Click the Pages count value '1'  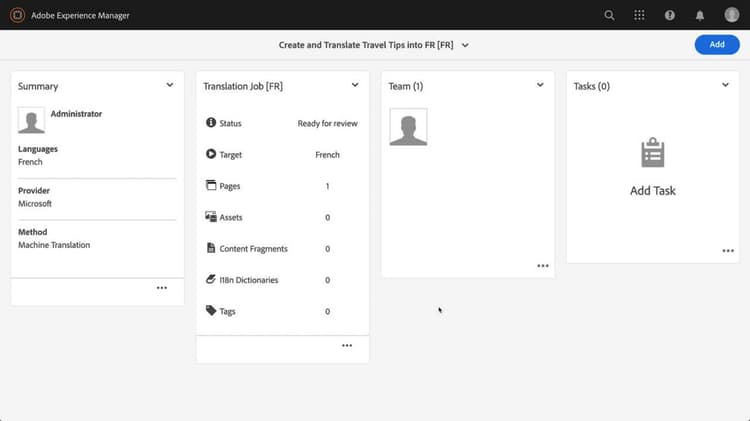(x=328, y=186)
